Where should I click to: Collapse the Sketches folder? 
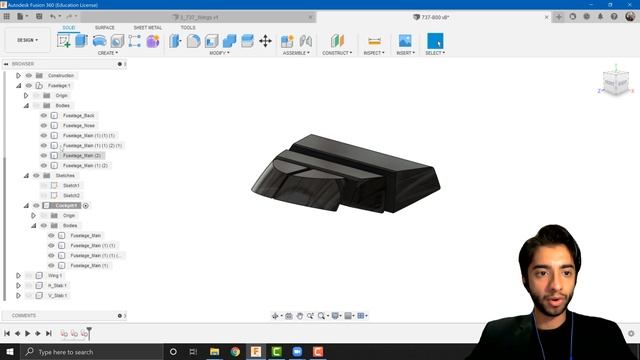[26, 176]
